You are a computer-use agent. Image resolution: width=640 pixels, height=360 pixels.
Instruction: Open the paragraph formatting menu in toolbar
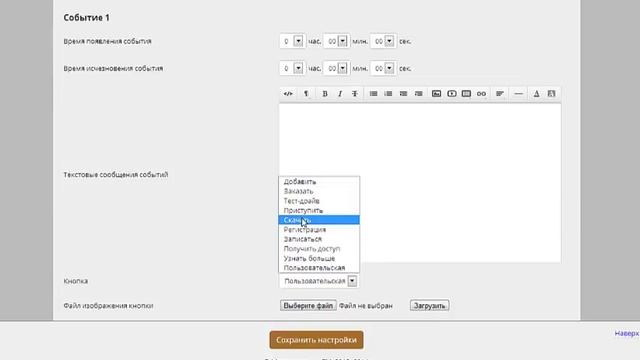pyautogui.click(x=306, y=94)
